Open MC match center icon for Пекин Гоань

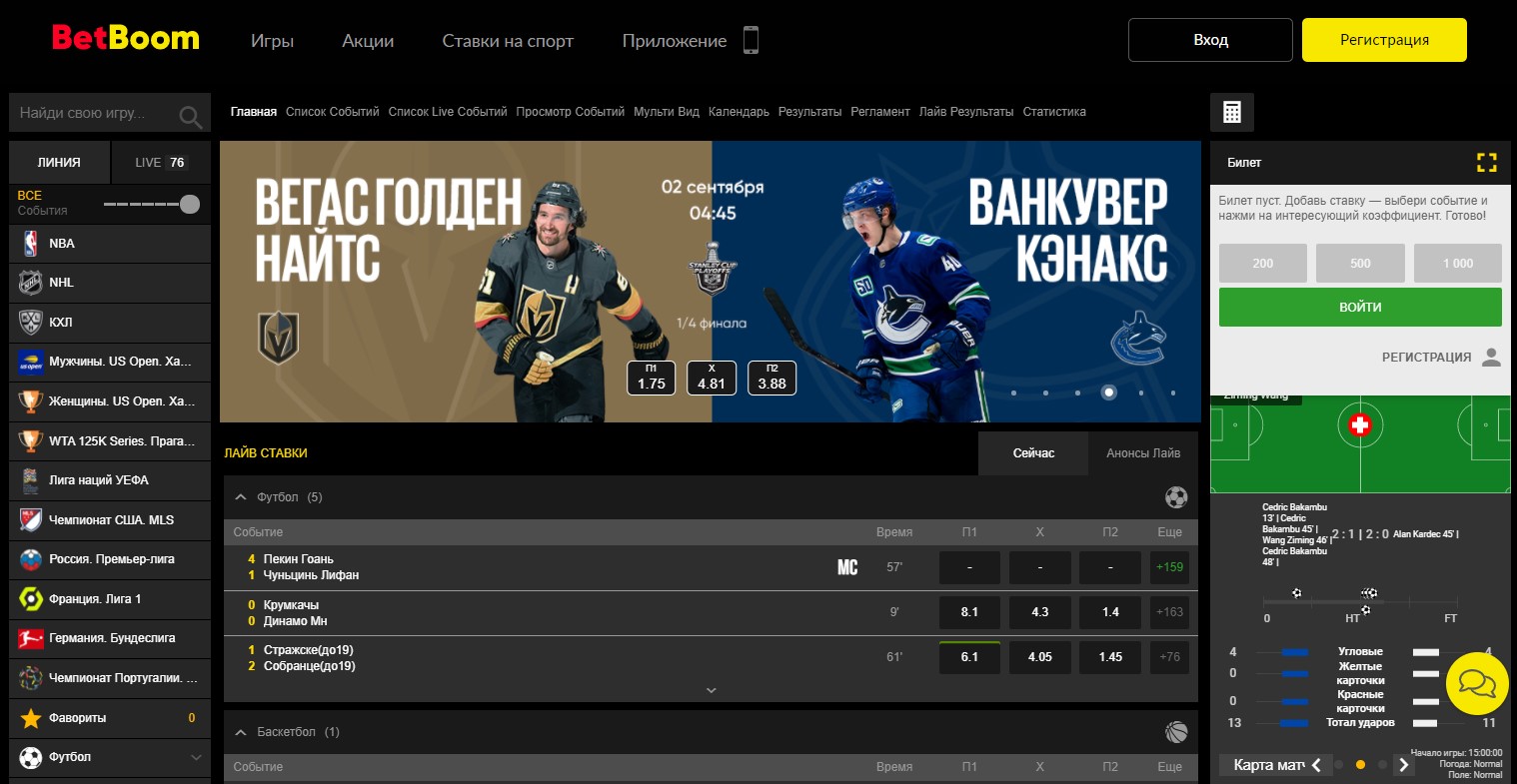click(x=847, y=567)
